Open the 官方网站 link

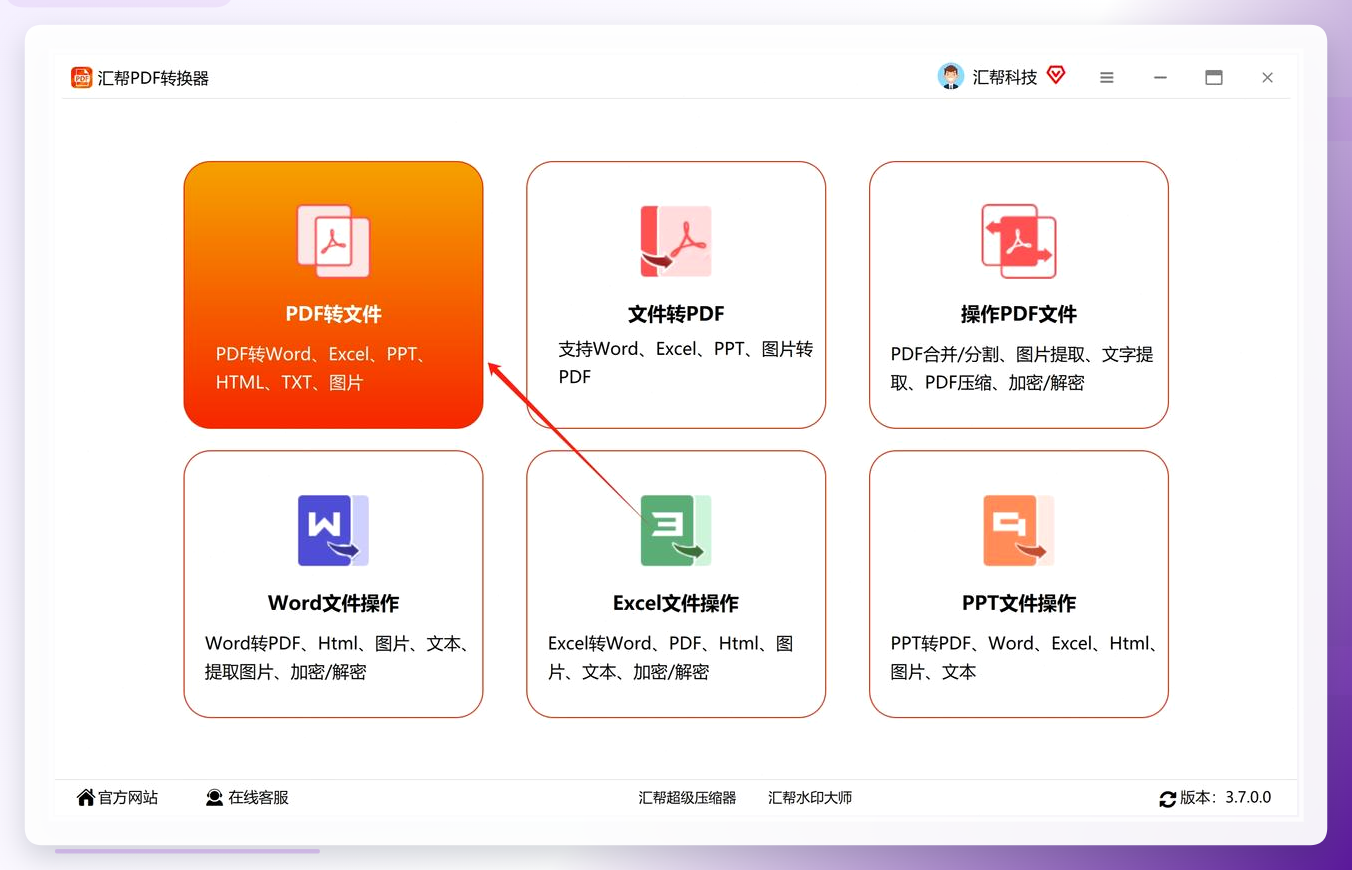point(128,798)
